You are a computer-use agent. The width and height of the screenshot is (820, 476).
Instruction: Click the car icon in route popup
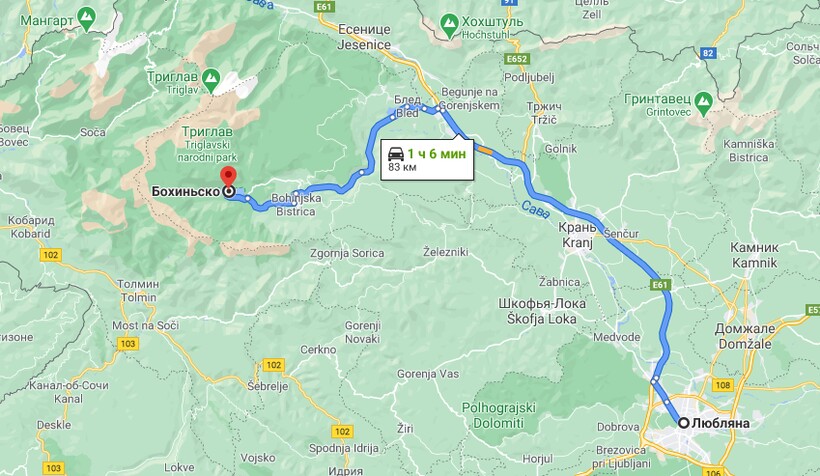[396, 154]
